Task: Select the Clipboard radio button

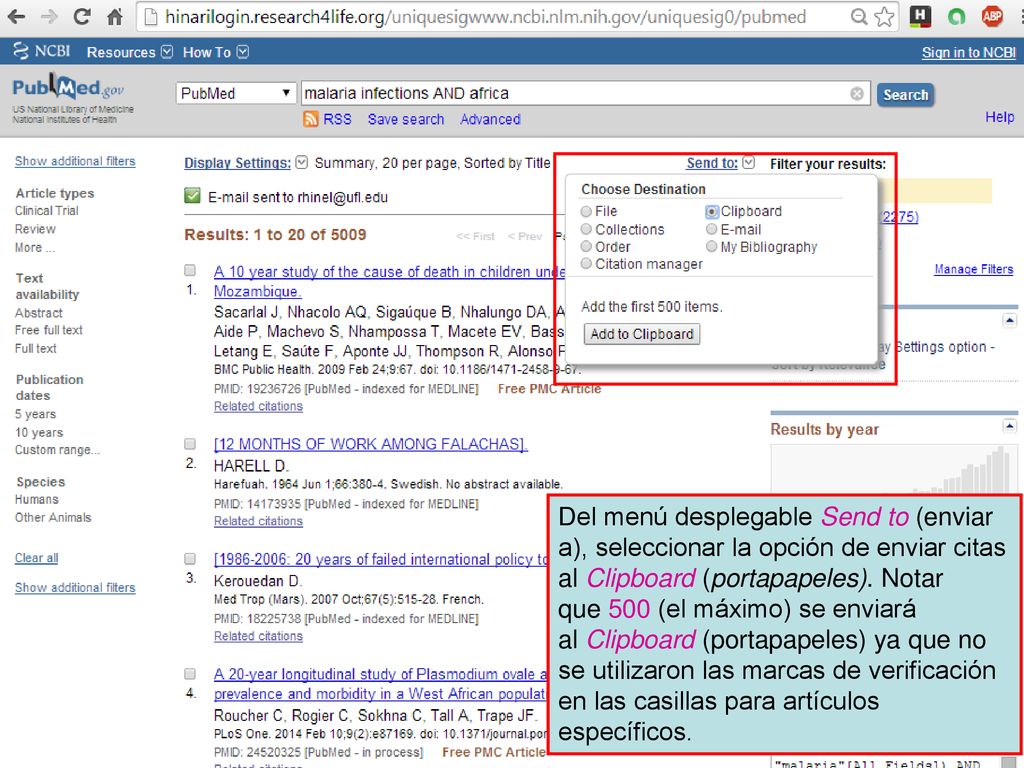Action: [x=712, y=212]
